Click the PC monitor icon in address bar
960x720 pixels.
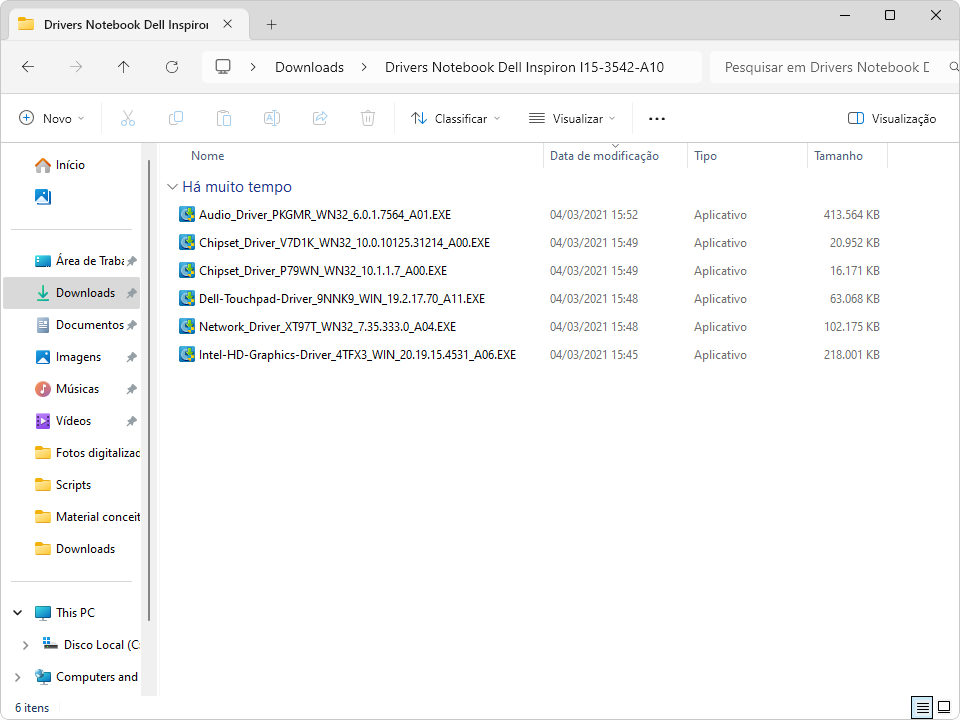tap(223, 67)
